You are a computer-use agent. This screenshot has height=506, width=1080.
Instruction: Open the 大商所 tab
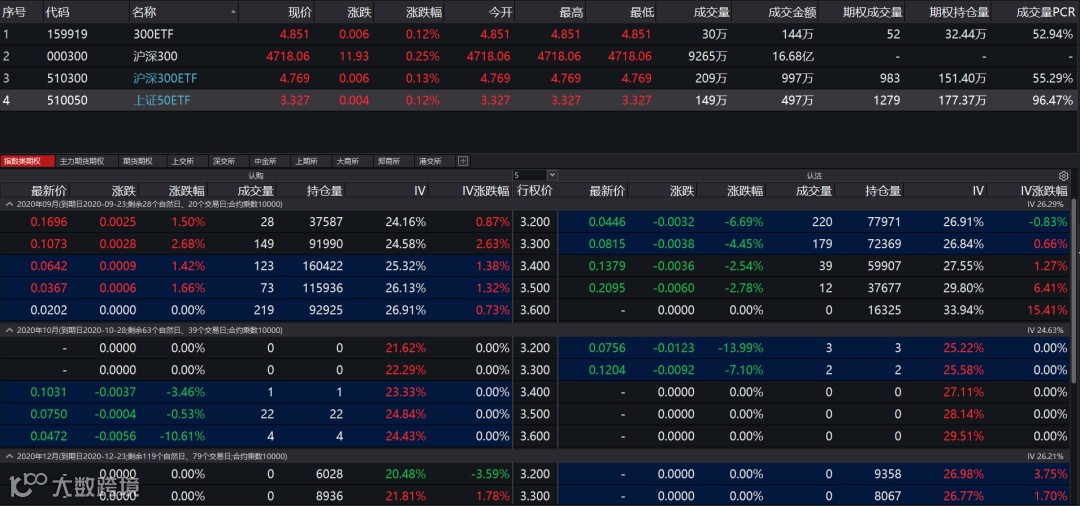(347, 161)
